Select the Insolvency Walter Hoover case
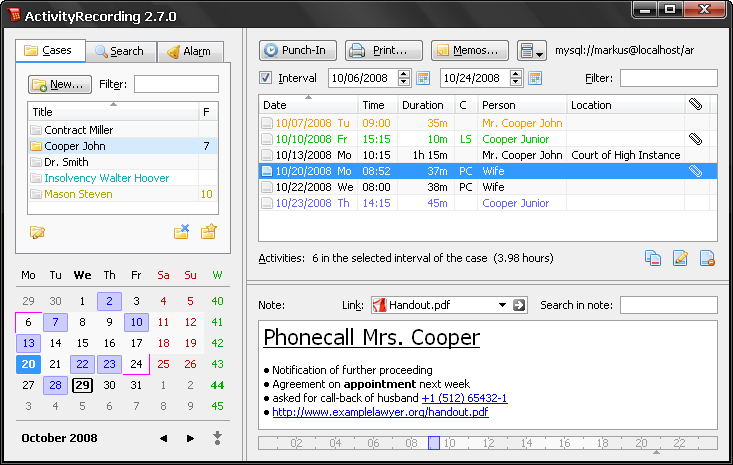 122,178
